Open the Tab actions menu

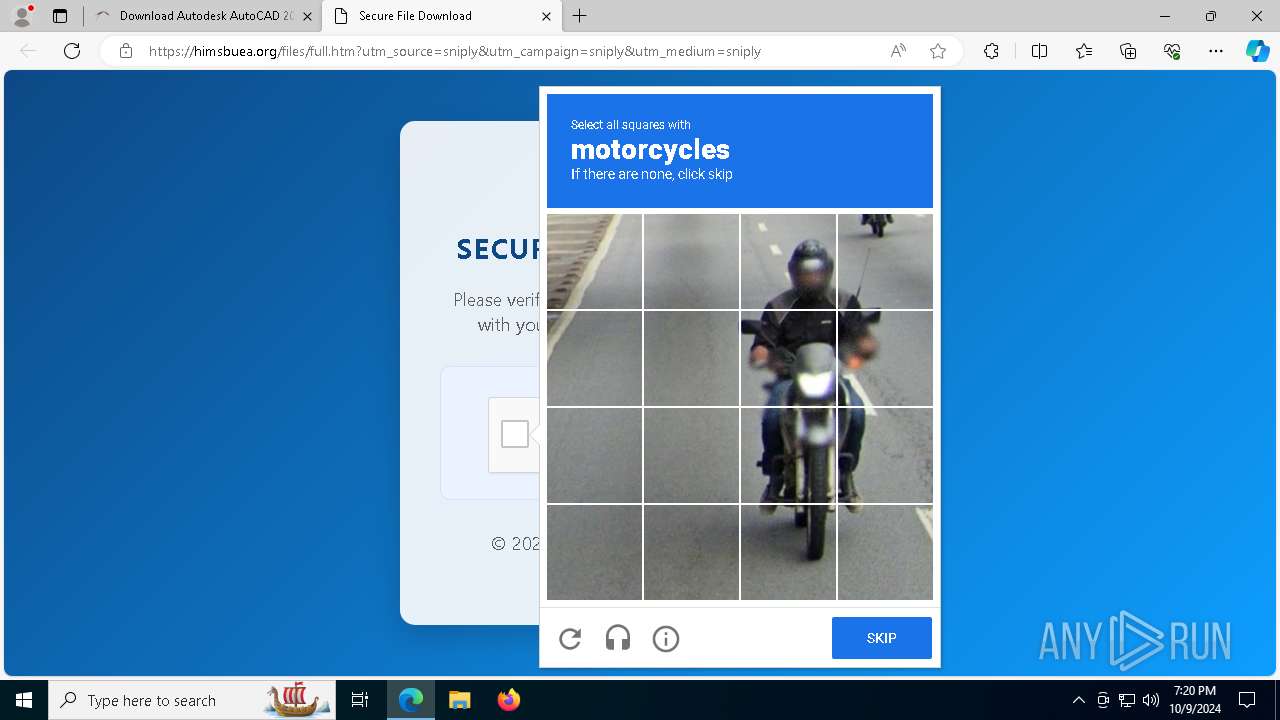[60, 16]
